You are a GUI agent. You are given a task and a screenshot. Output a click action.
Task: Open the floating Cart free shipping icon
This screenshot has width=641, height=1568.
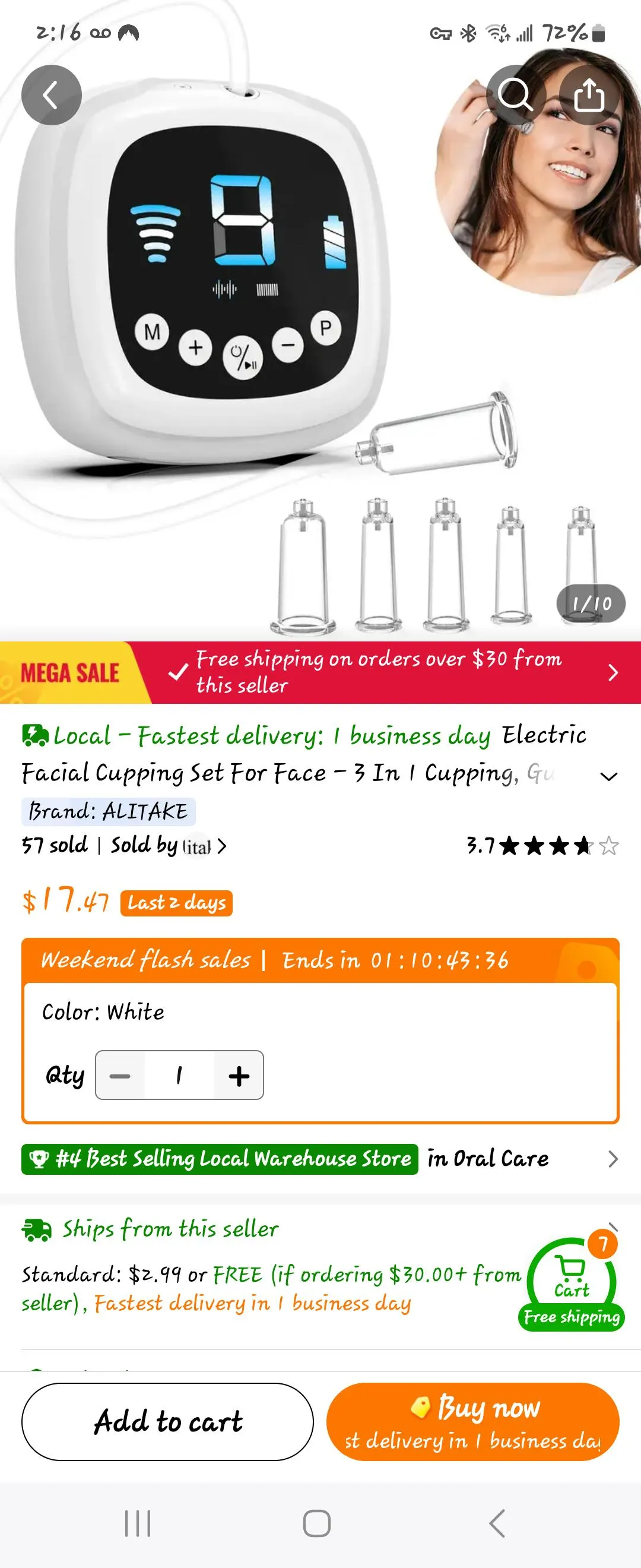pos(571,1284)
